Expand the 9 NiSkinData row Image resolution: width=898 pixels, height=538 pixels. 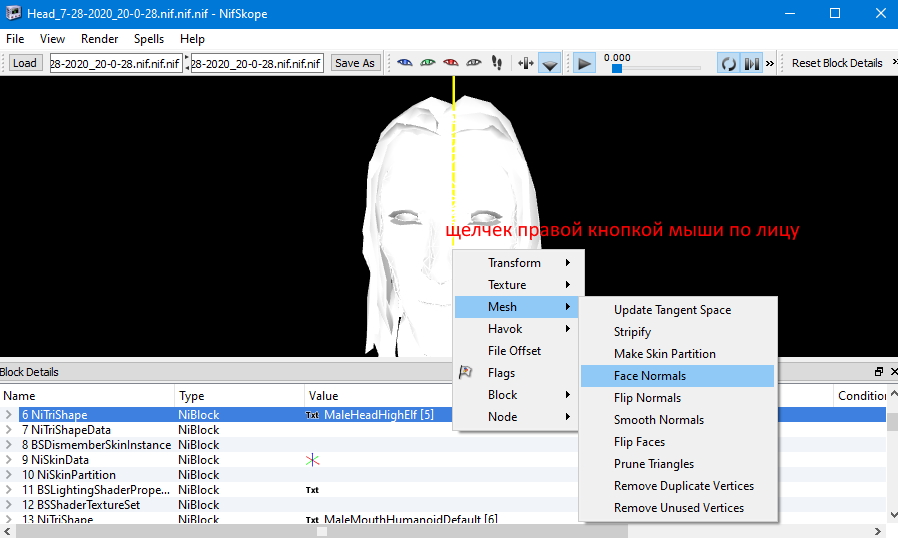[x=9, y=460]
